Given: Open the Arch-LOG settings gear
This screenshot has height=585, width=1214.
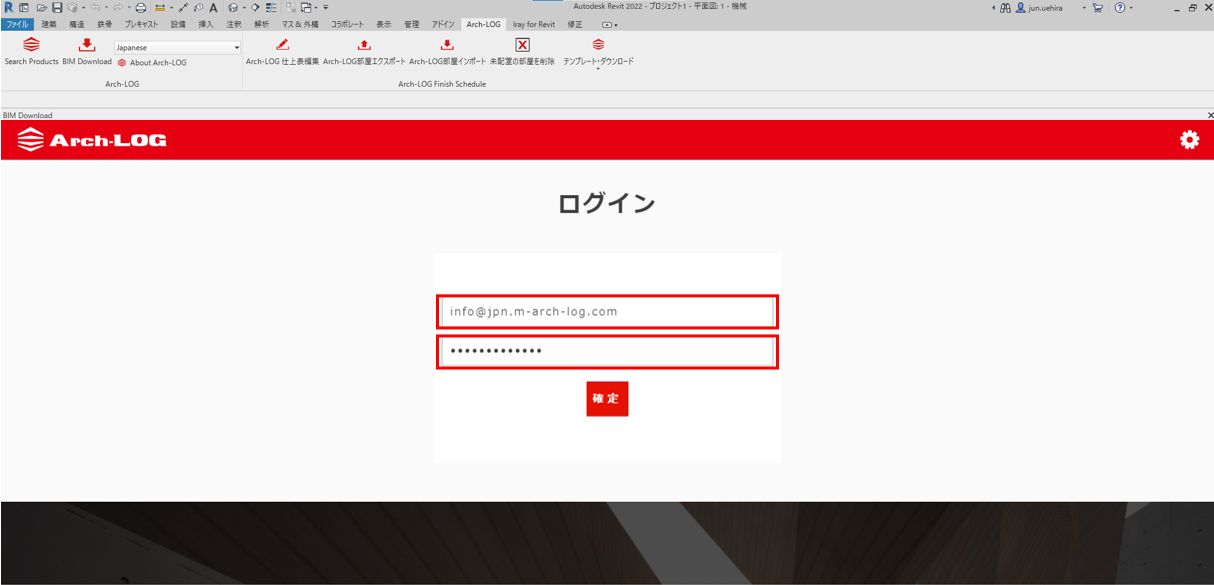Looking at the screenshot, I should click(1189, 140).
